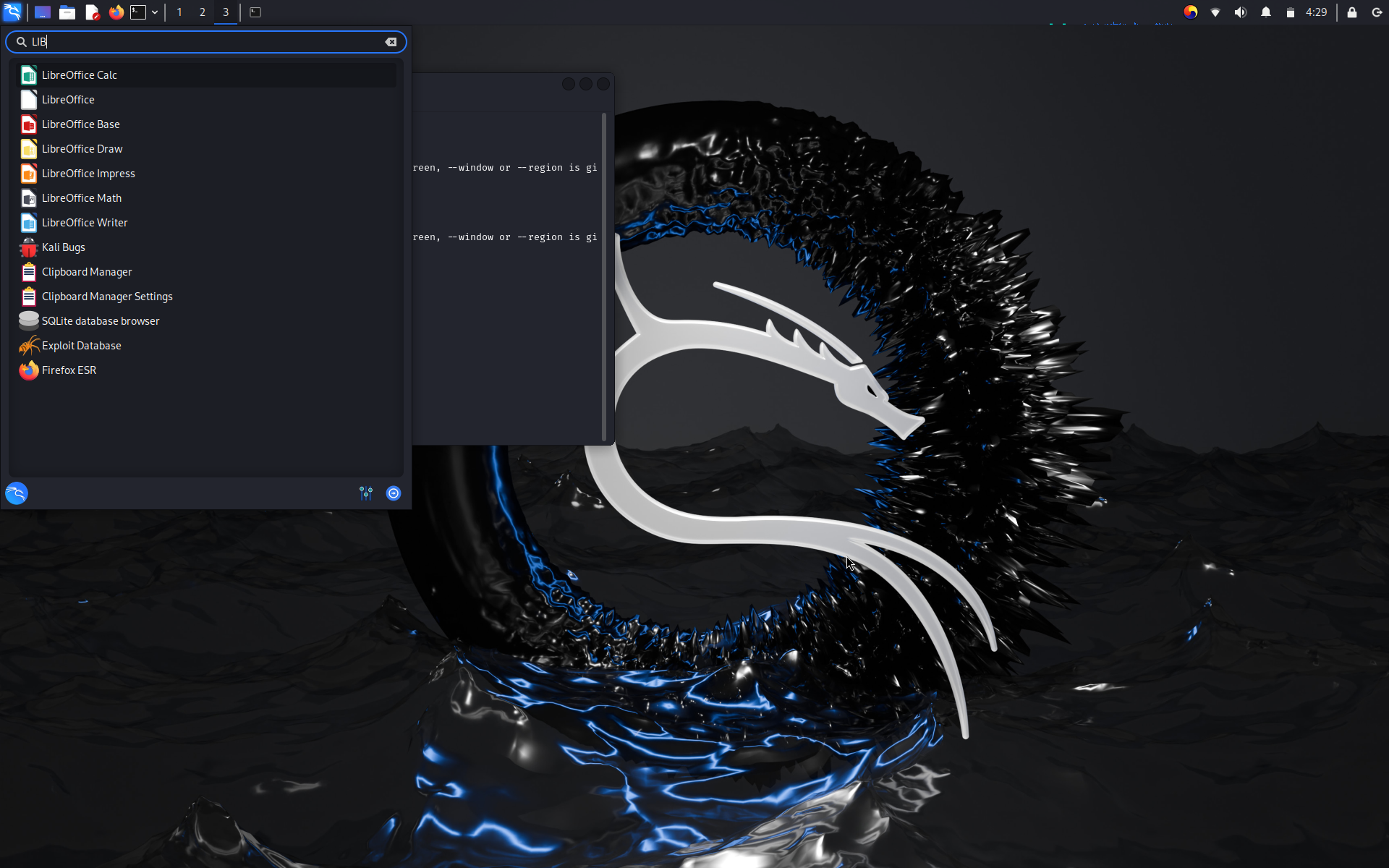Open LibreOffice Base application
Viewport: 1389px width, 868px height.
[80, 124]
